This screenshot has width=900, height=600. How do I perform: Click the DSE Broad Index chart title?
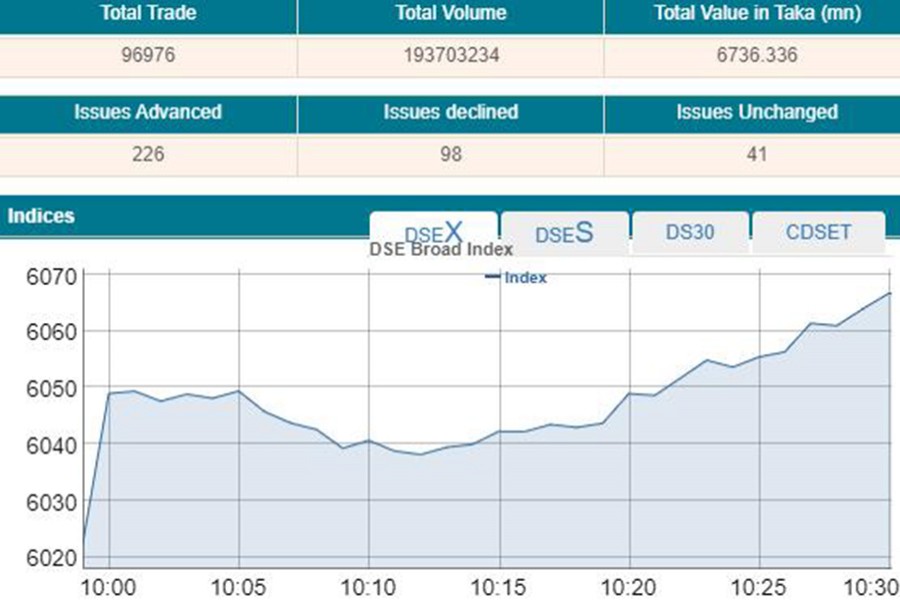pyautogui.click(x=441, y=250)
